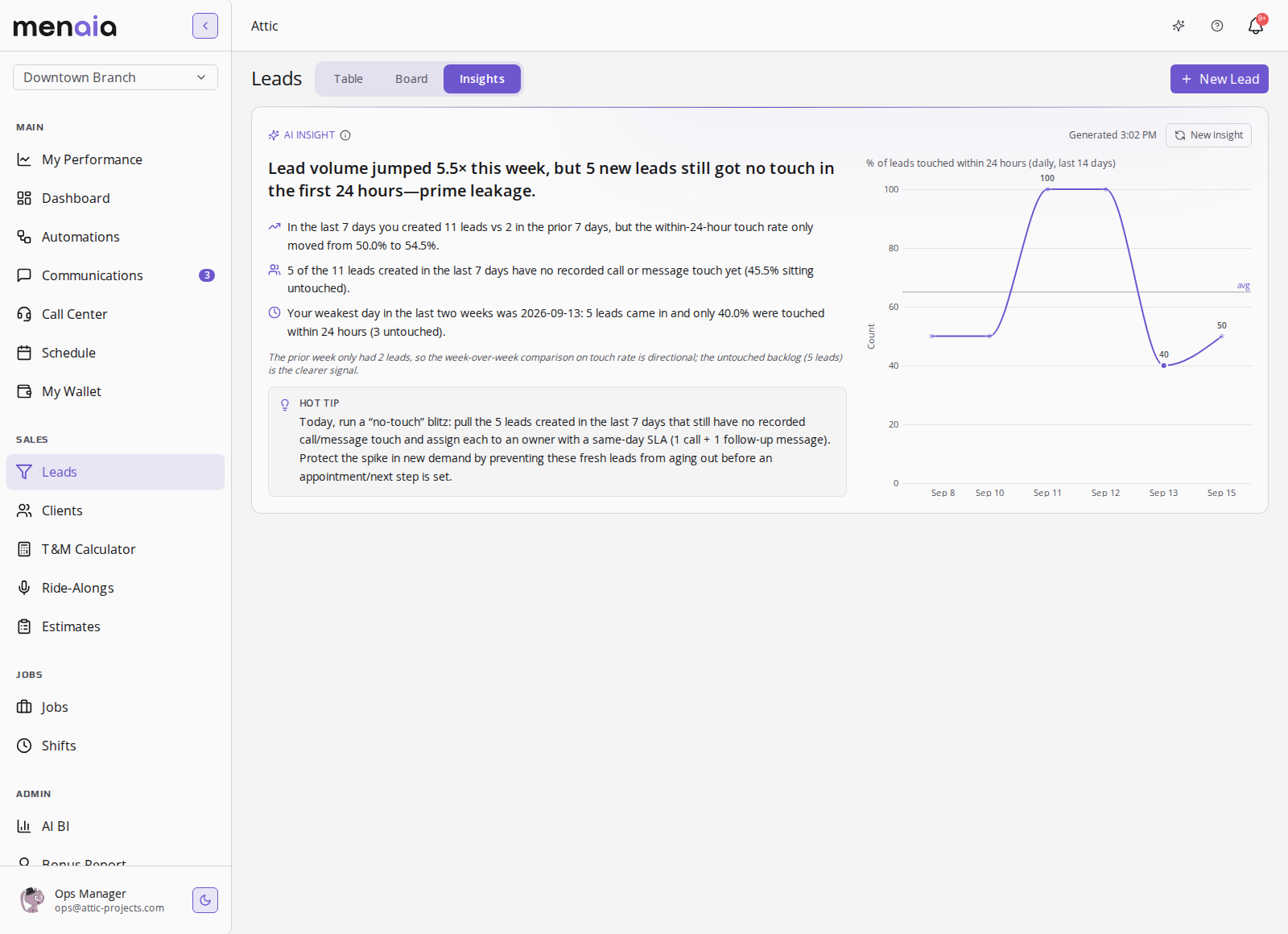Click the New Lead button
The width and height of the screenshot is (1288, 934).
click(x=1220, y=79)
